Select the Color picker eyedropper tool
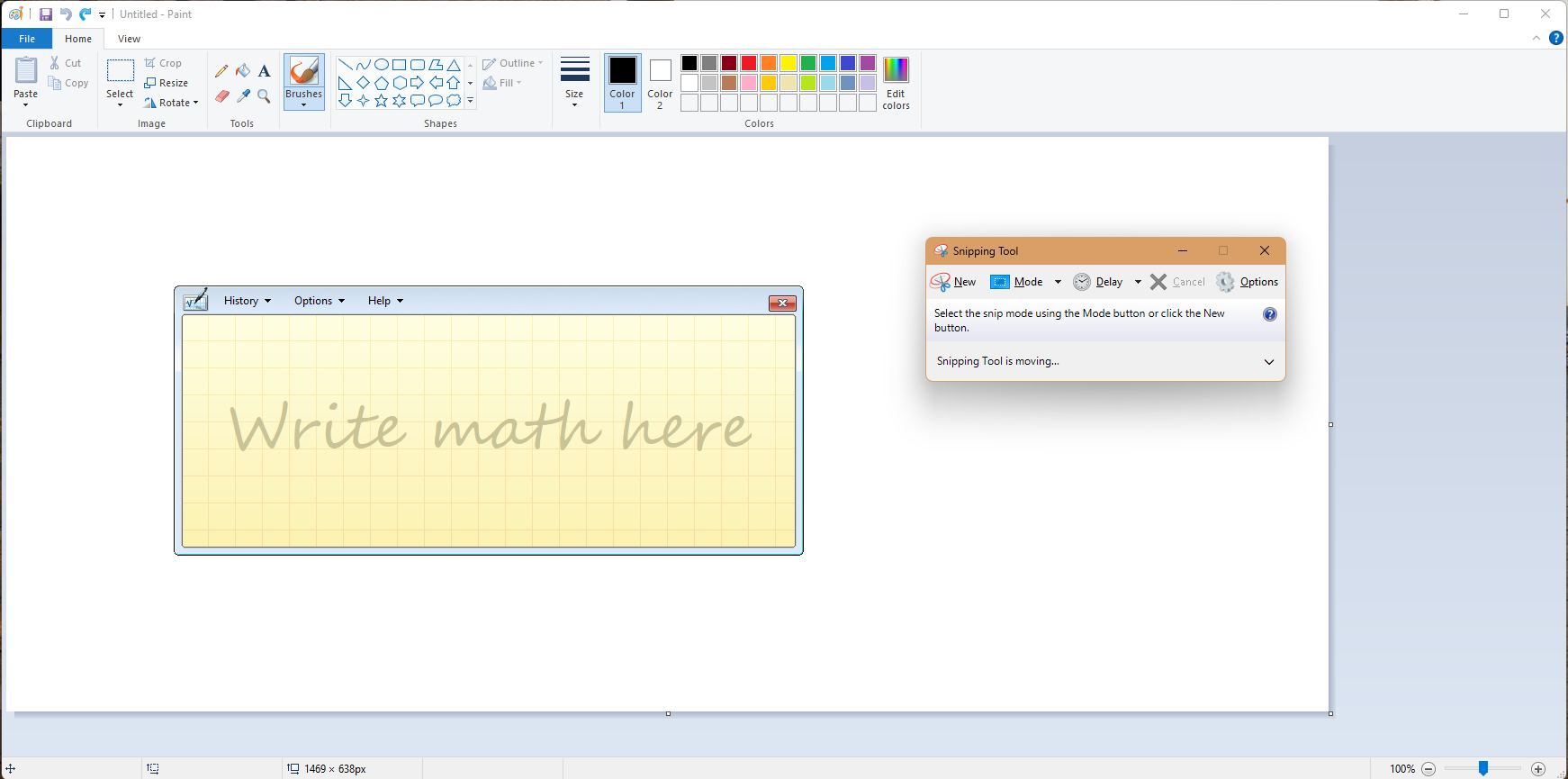Viewport: 1568px width, 779px height. [x=243, y=95]
